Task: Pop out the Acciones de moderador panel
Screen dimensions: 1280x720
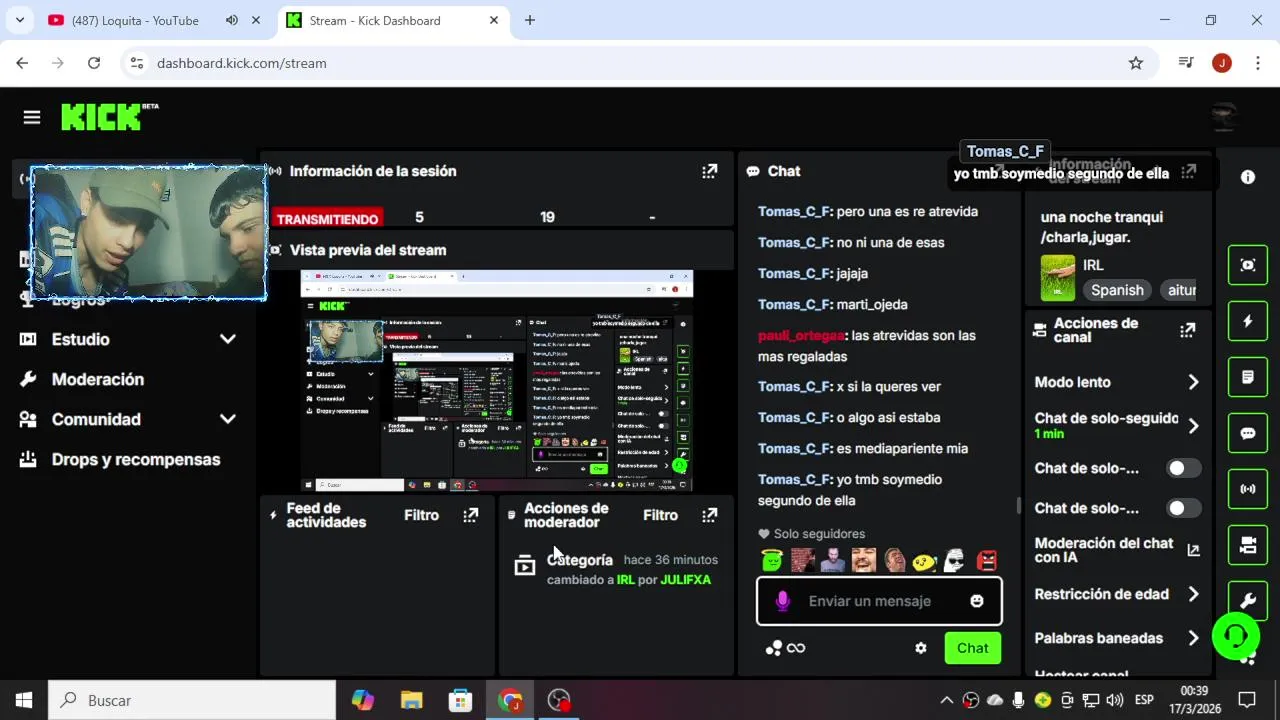Action: tap(709, 515)
